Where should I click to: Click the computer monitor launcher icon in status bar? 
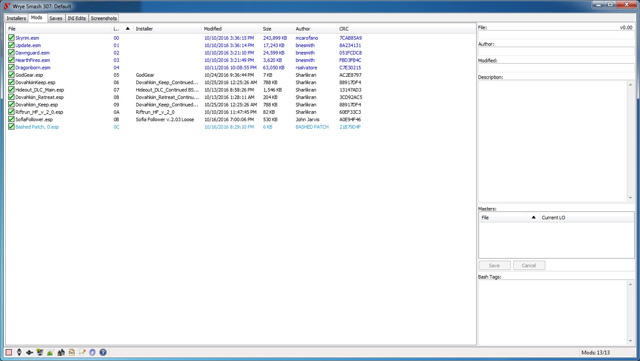click(x=40, y=352)
